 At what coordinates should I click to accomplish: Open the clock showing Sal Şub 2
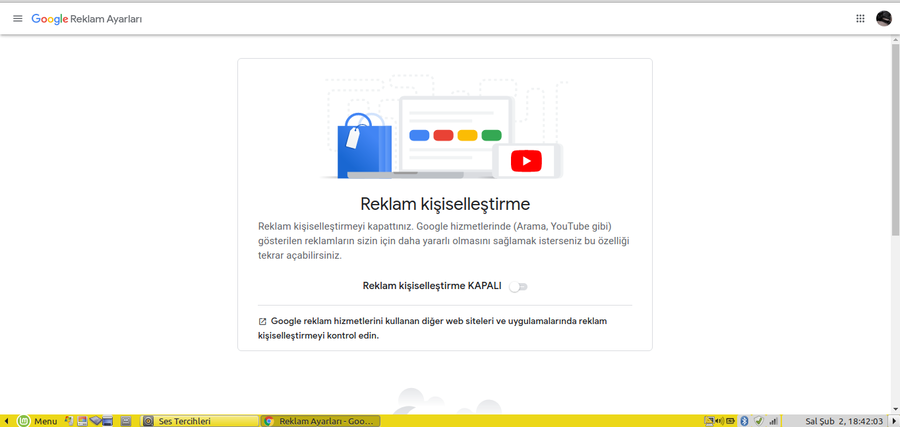point(844,421)
